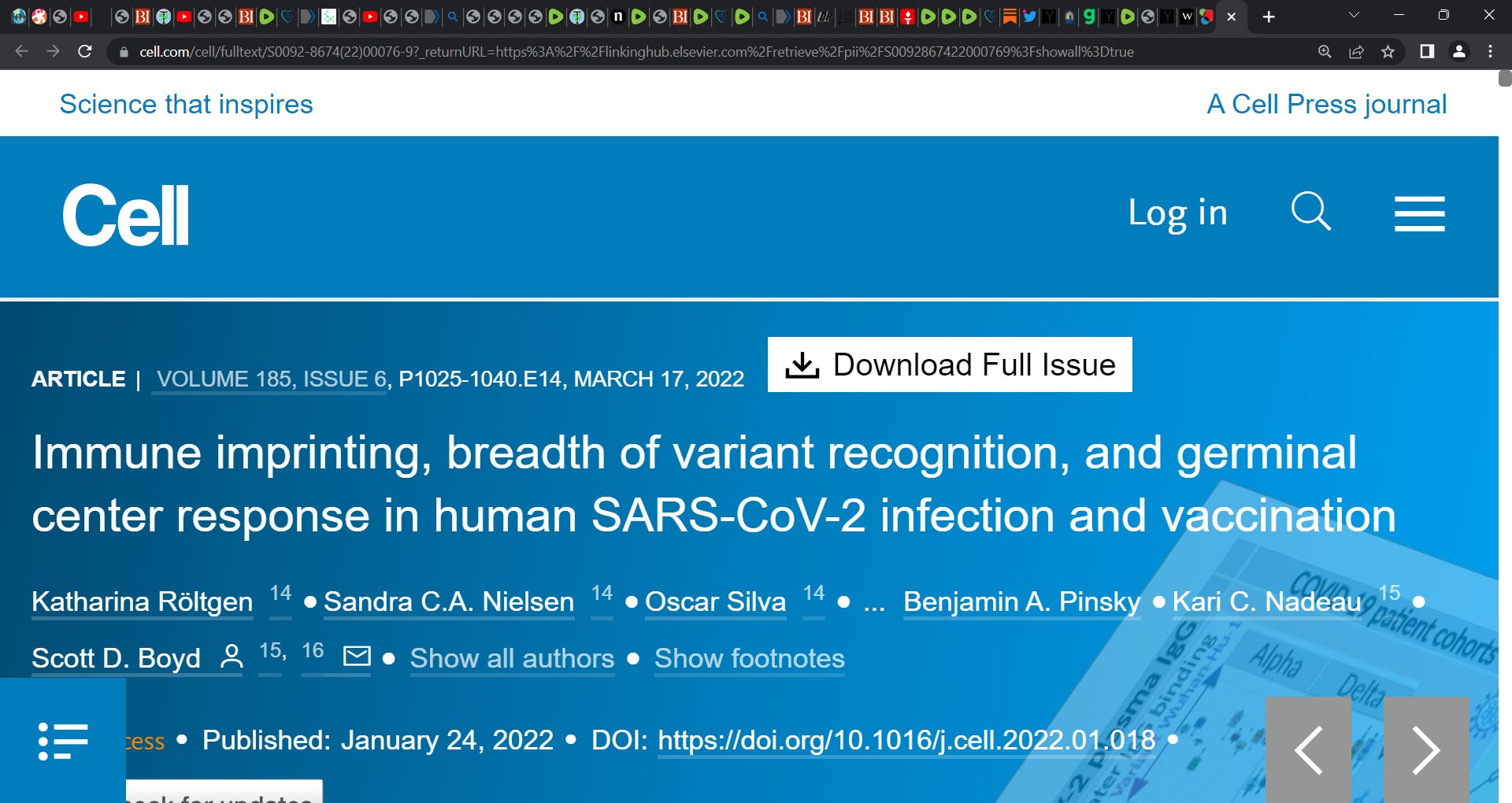View site info via the lock icon

tap(123, 52)
